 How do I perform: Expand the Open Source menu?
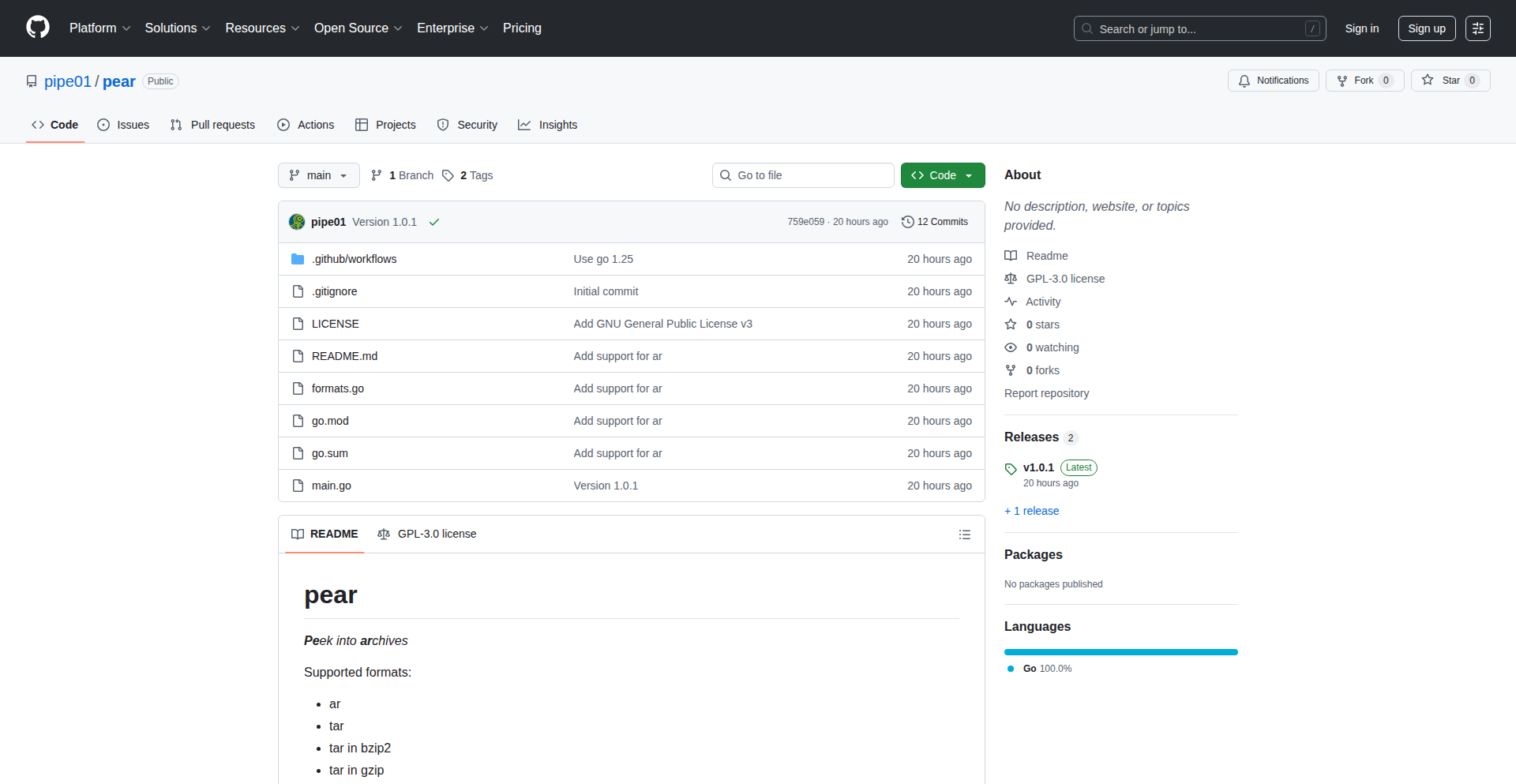pos(358,28)
